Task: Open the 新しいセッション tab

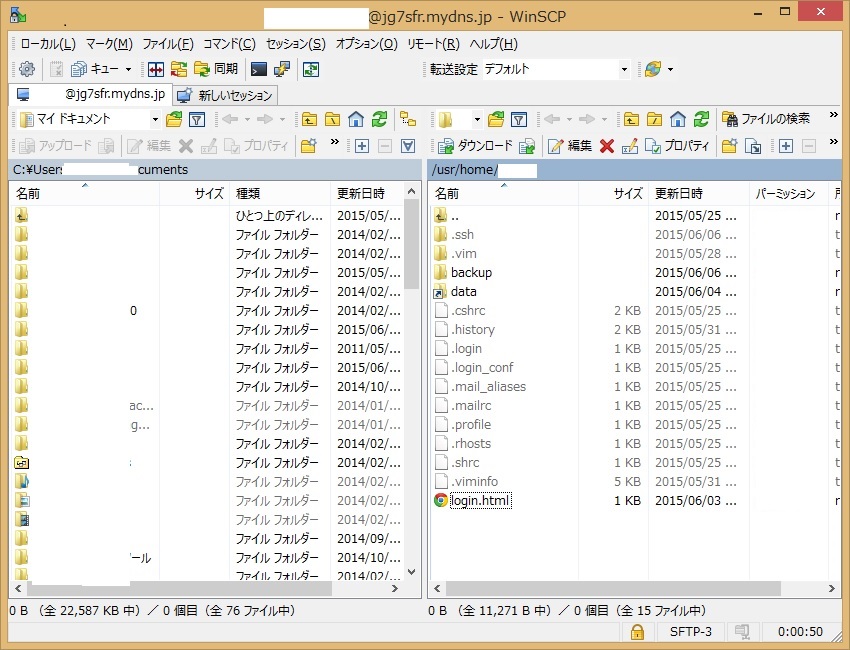Action: pos(225,95)
